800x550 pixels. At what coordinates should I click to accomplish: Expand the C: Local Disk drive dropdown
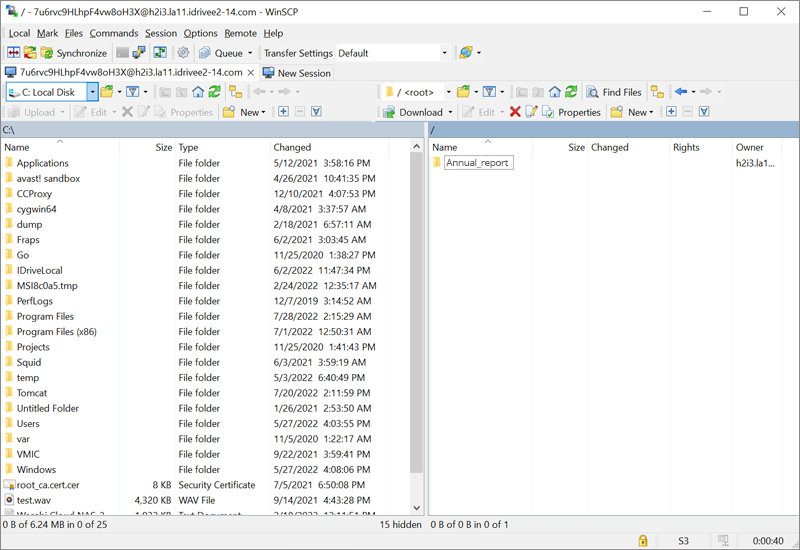click(x=92, y=92)
